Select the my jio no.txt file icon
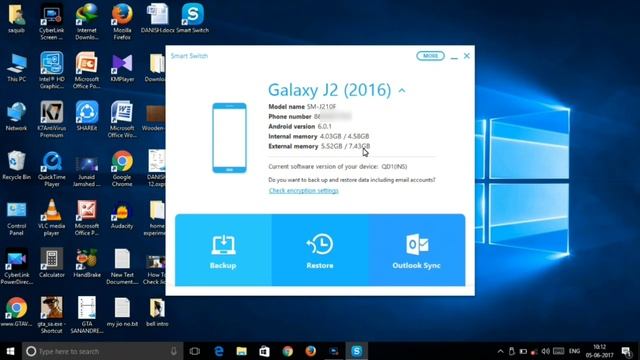 click(x=122, y=312)
